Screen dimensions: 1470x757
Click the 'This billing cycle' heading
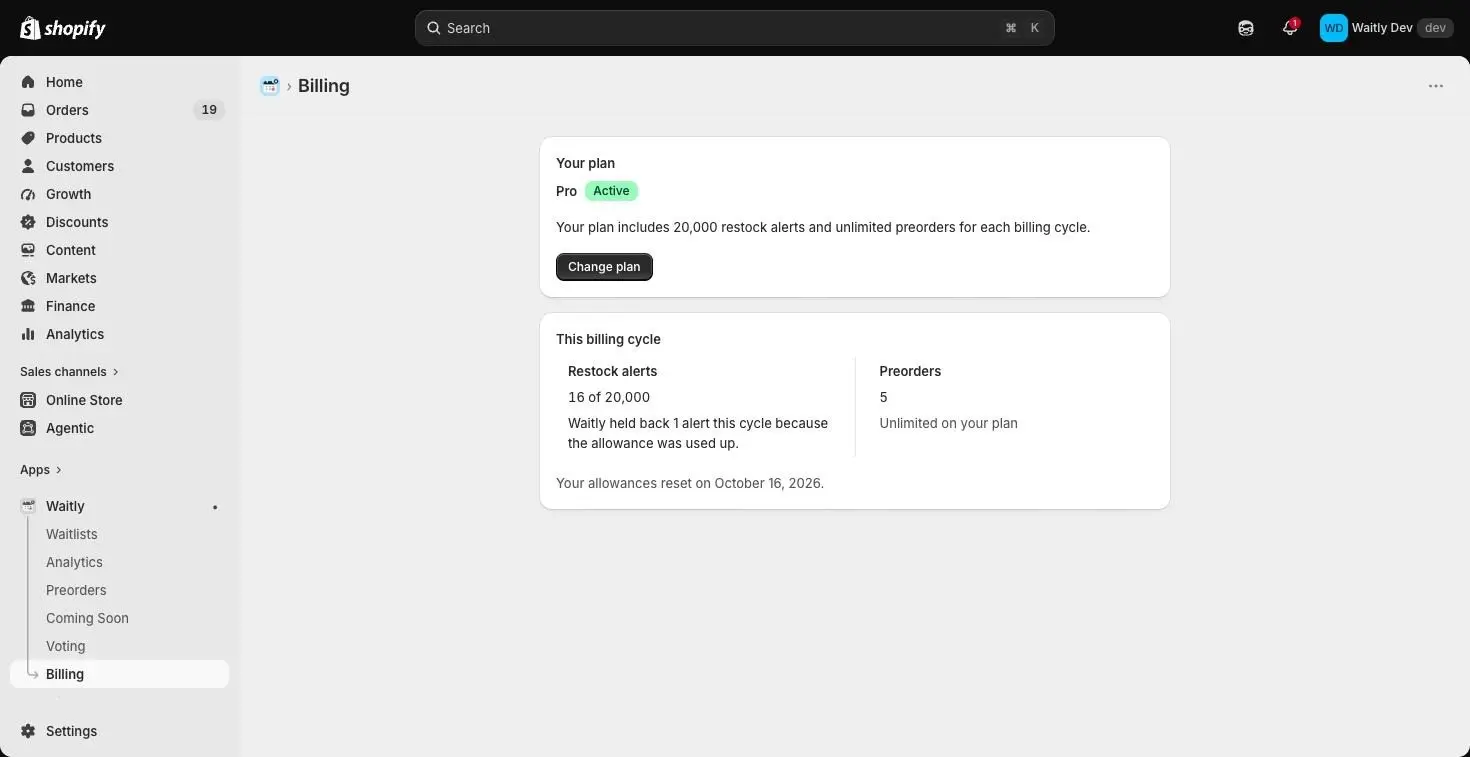tap(608, 339)
